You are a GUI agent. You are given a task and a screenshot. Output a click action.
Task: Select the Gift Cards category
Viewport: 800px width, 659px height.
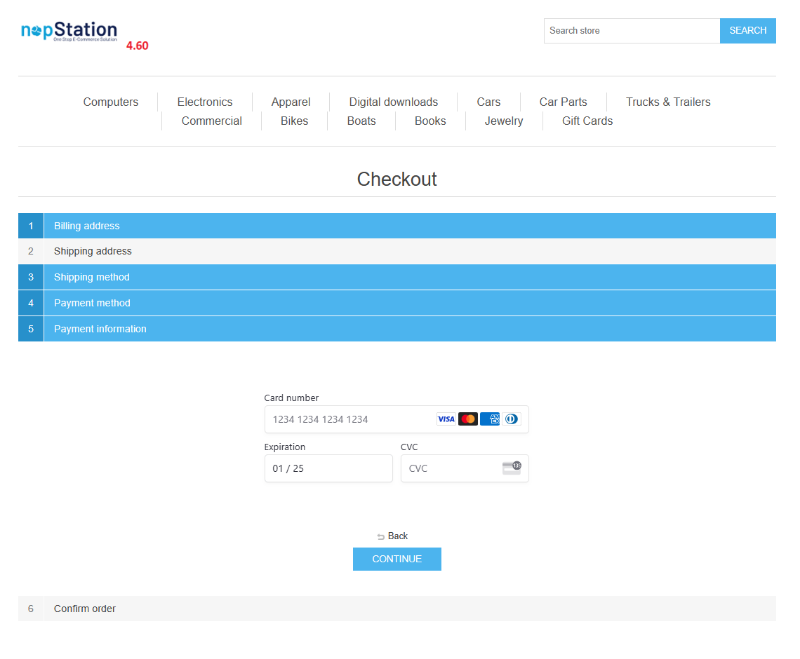click(x=587, y=120)
